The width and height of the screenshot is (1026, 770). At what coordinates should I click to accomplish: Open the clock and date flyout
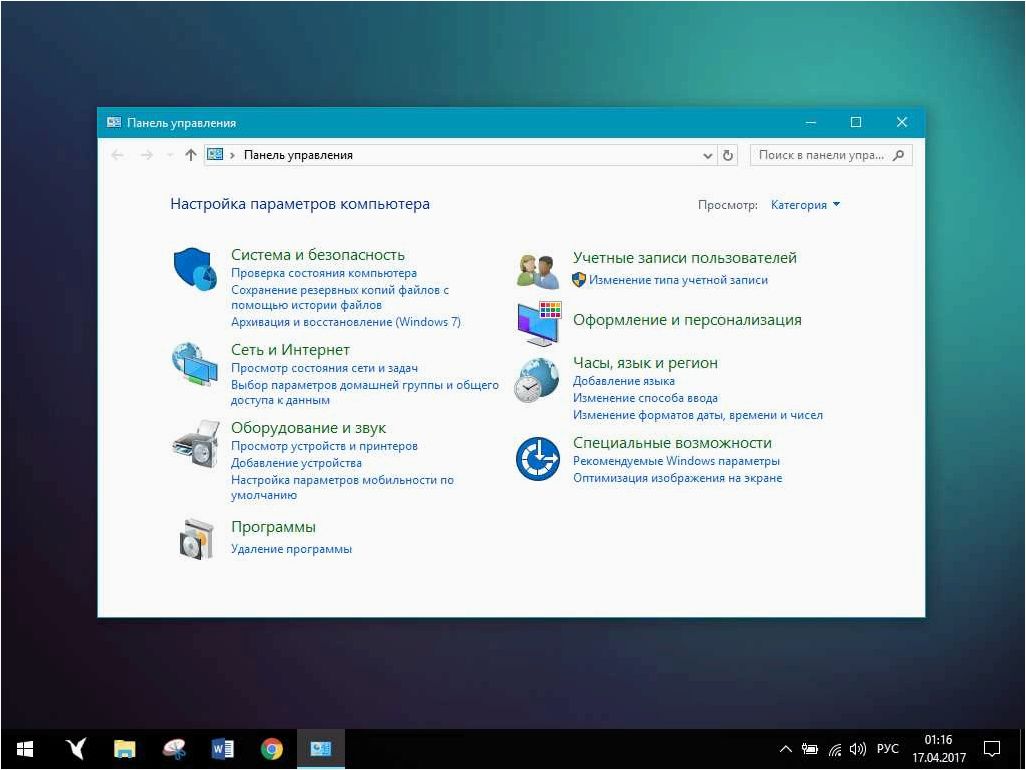939,748
